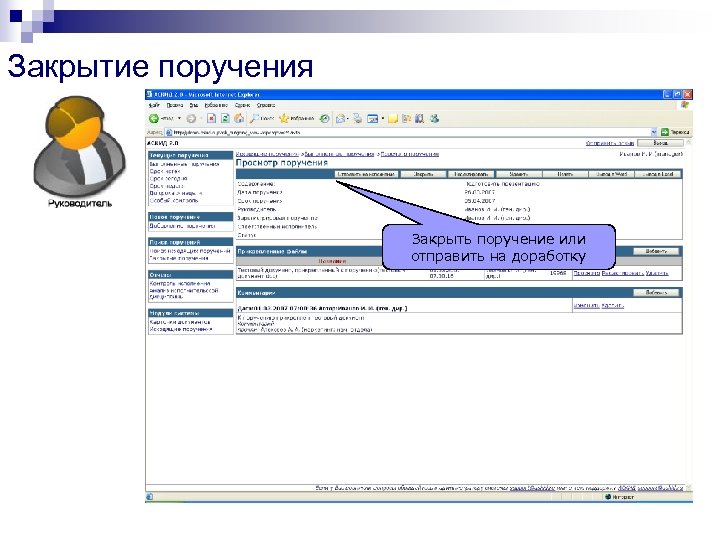
Task: Click the Печать button
Action: (x=565, y=174)
